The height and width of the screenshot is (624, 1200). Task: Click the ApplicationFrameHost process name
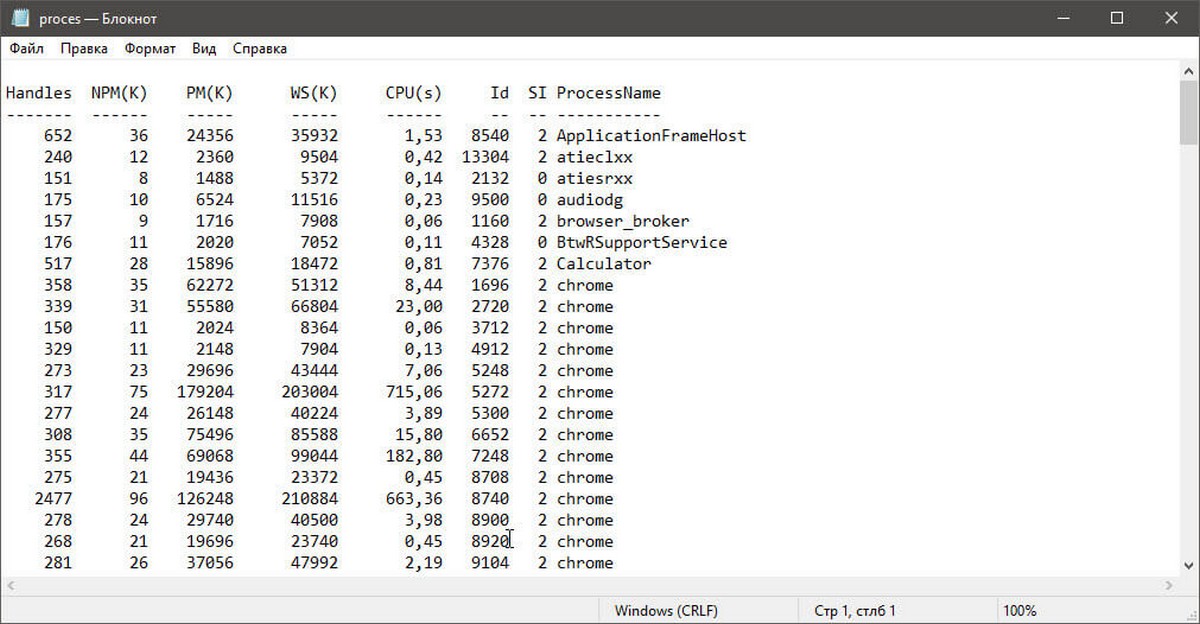(652, 135)
